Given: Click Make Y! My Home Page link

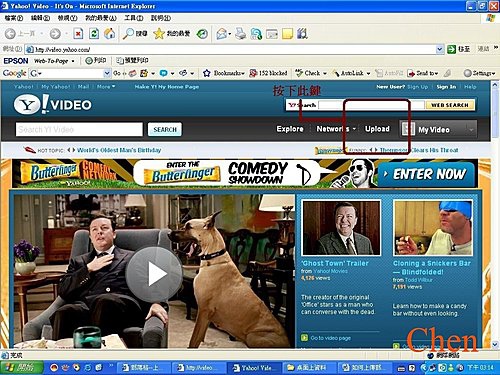Looking at the screenshot, I should 167,87.
